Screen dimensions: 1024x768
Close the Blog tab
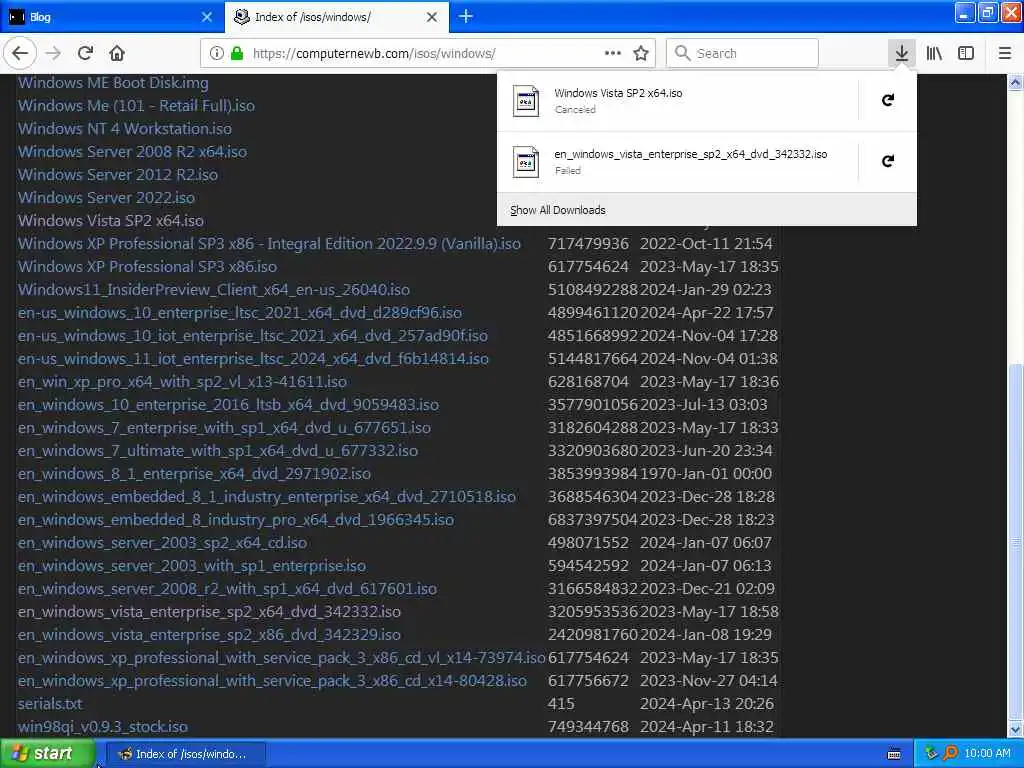point(206,17)
